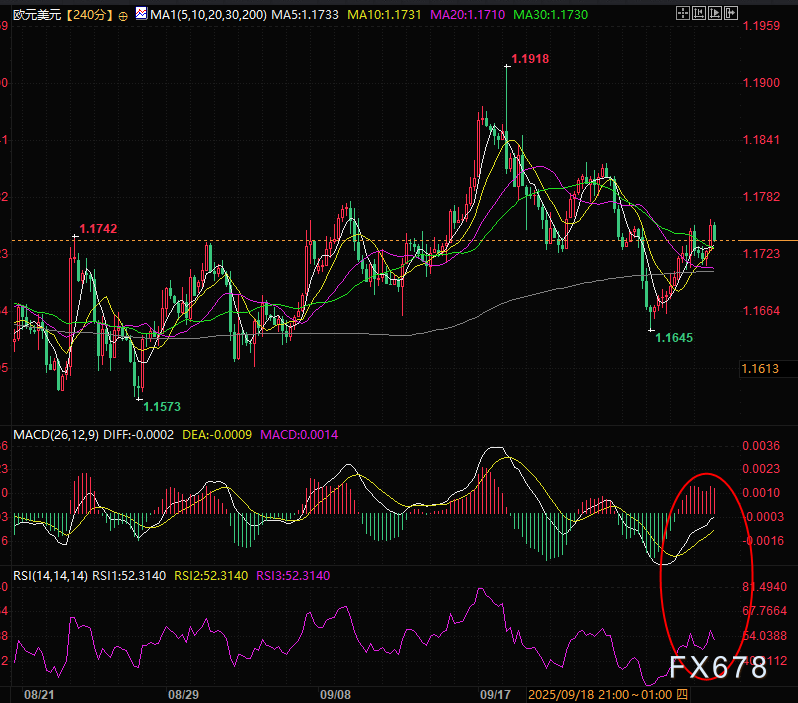Click the 1.1613 price box on right axis
The height and width of the screenshot is (703, 798).
[761, 369]
